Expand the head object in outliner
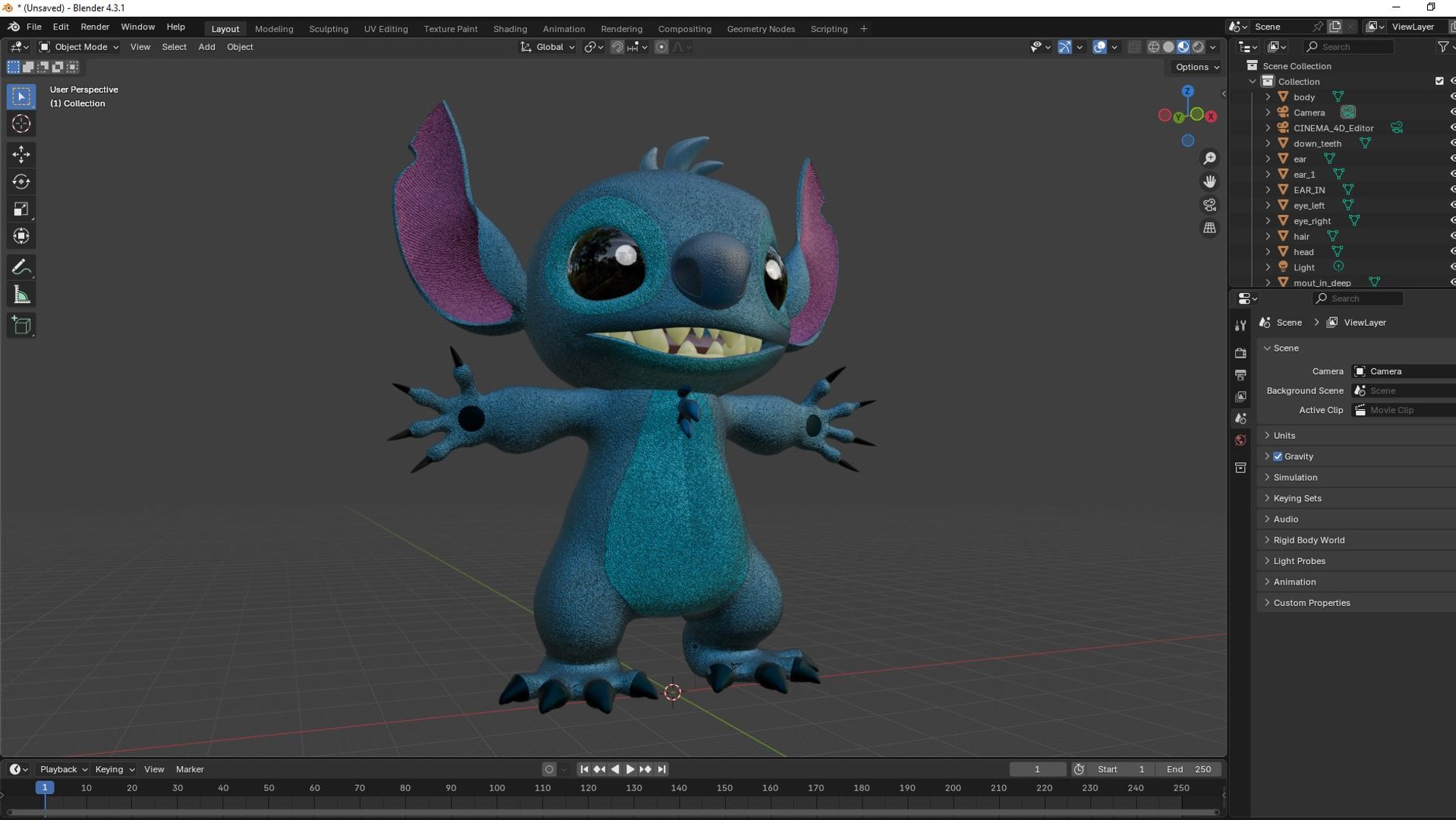1456x820 pixels. 1268,252
